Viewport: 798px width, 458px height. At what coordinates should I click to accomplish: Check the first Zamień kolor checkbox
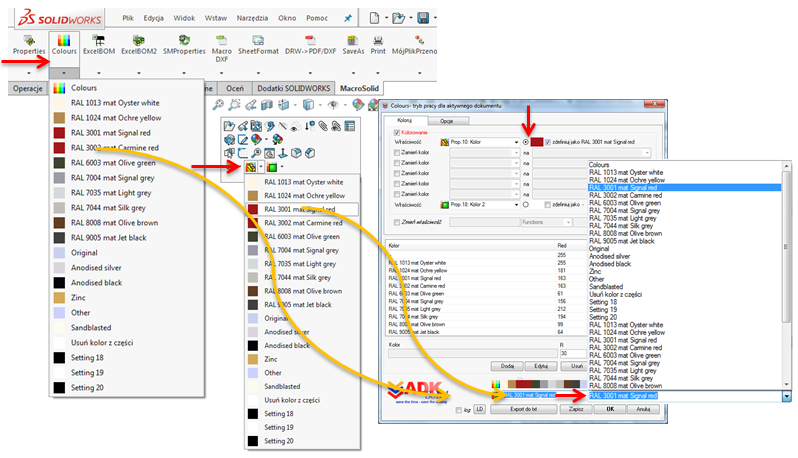click(397, 152)
